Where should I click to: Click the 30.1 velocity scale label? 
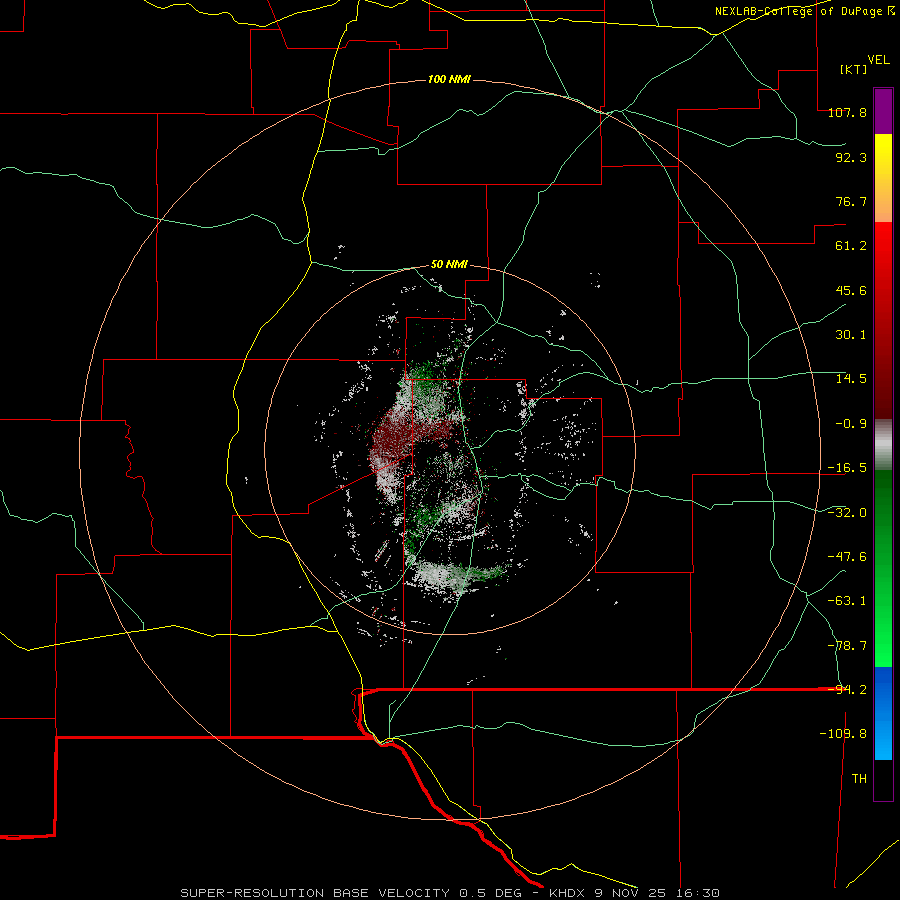851,335
